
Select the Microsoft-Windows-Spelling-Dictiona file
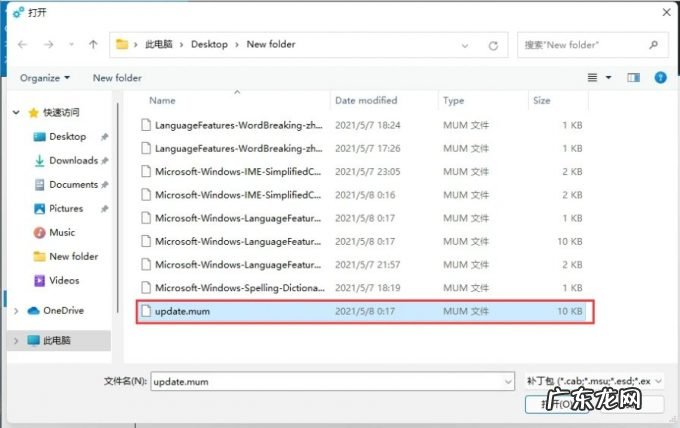tap(362, 288)
